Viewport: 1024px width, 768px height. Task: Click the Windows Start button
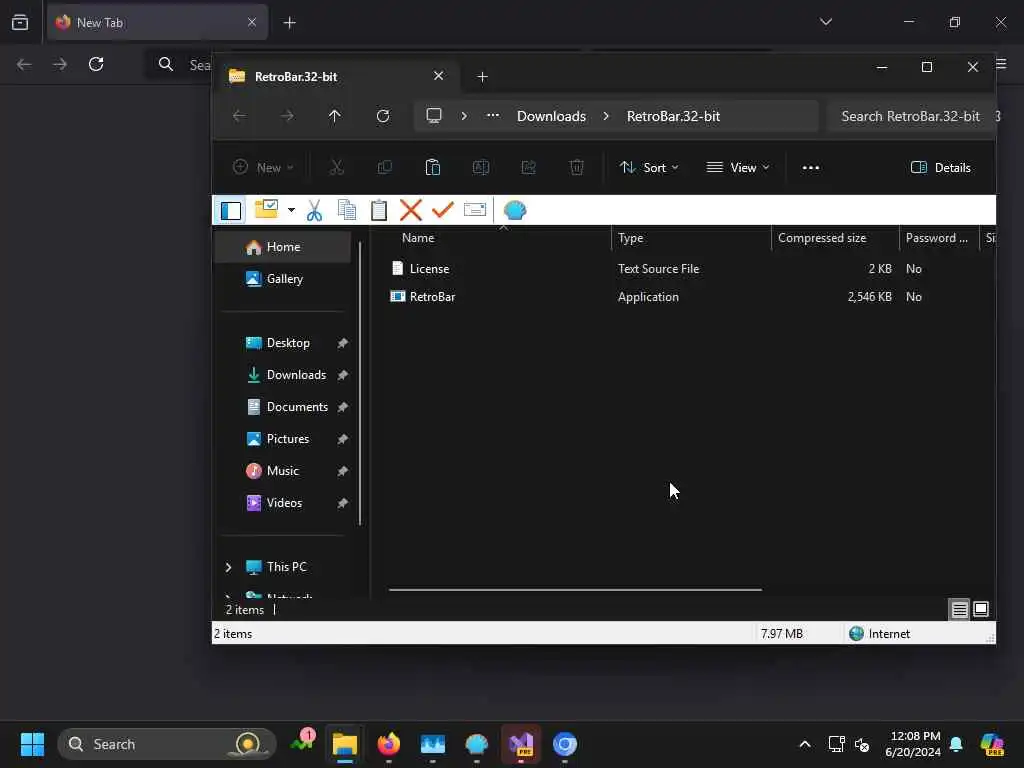(x=32, y=744)
